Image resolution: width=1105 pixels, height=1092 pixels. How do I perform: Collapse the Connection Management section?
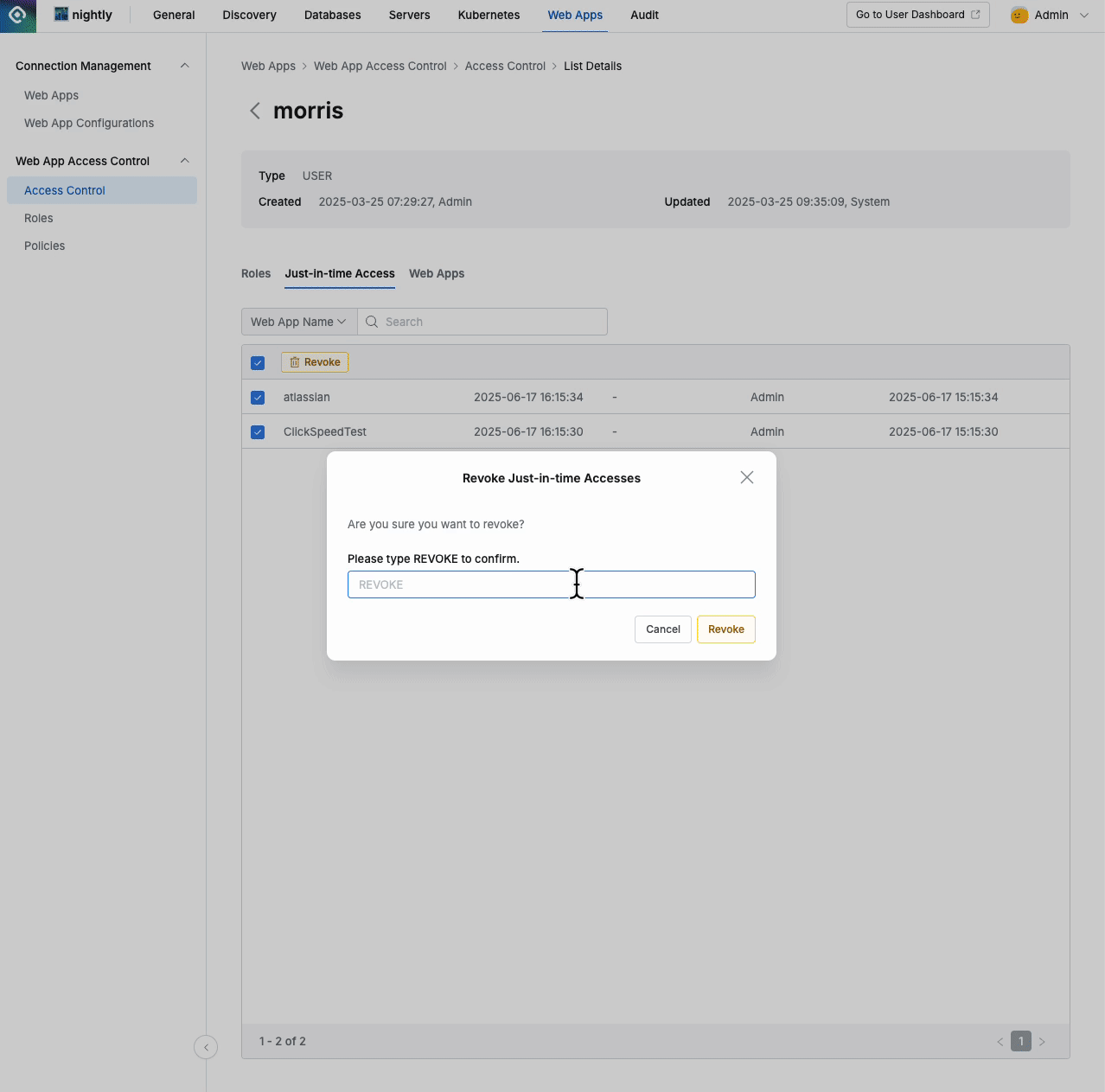coord(184,66)
